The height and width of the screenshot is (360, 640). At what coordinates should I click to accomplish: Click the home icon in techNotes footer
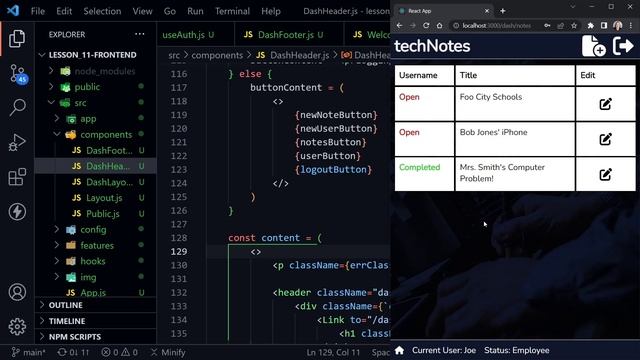pos(400,350)
